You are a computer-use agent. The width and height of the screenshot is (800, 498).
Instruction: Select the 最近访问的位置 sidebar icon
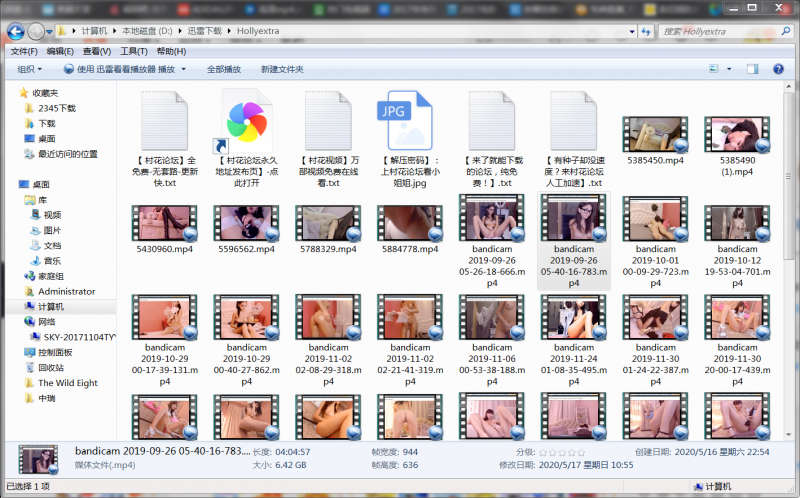(x=67, y=154)
